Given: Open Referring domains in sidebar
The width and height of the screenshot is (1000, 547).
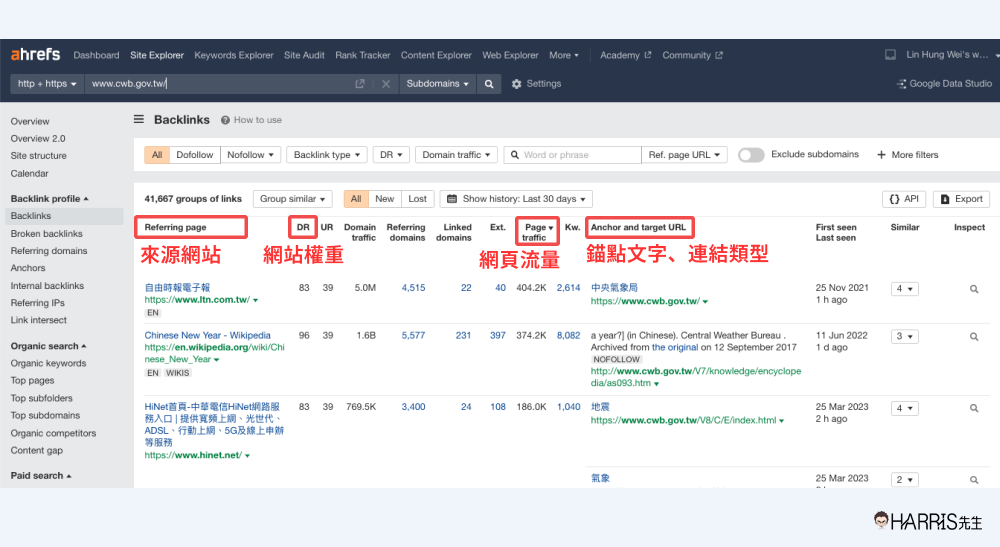Looking at the screenshot, I should click(x=49, y=251).
